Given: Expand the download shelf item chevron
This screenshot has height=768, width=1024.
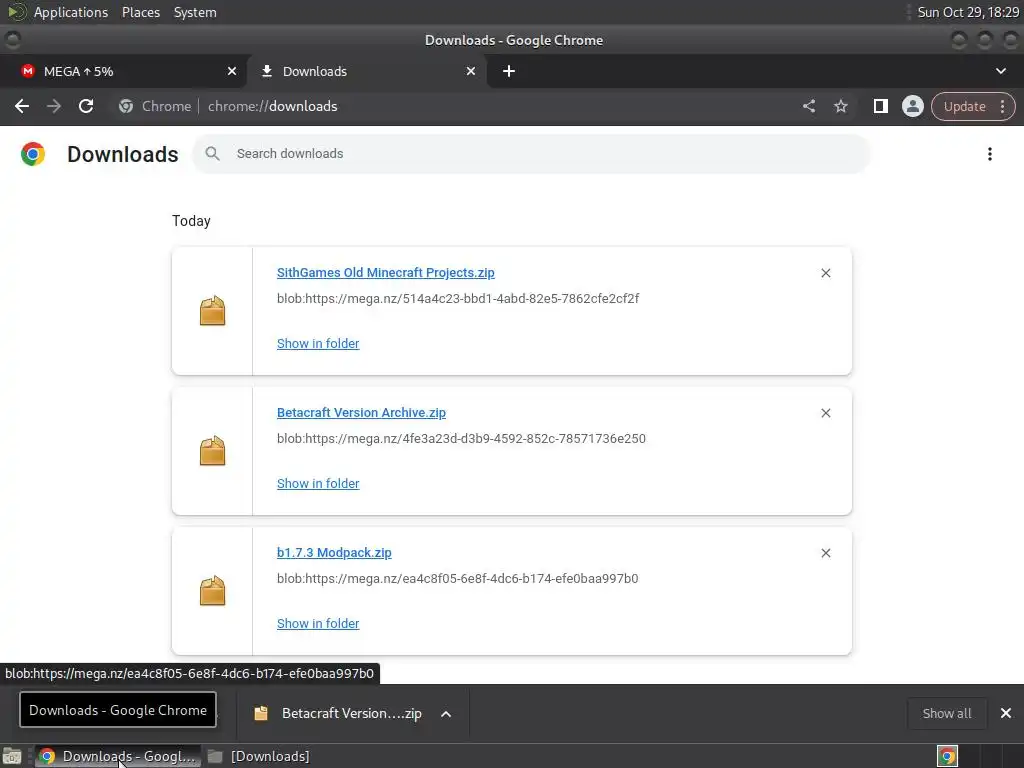Looking at the screenshot, I should tap(446, 714).
